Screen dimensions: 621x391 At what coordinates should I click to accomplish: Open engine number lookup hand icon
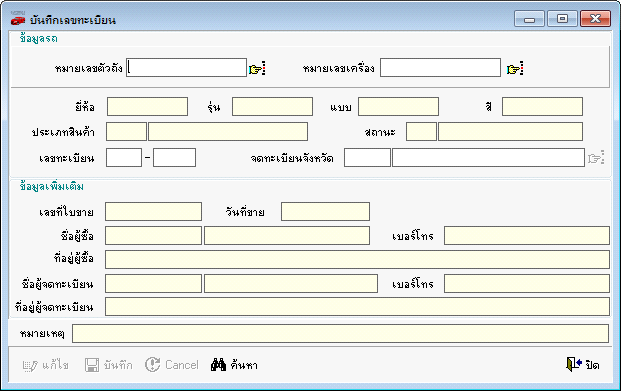[x=515, y=69]
